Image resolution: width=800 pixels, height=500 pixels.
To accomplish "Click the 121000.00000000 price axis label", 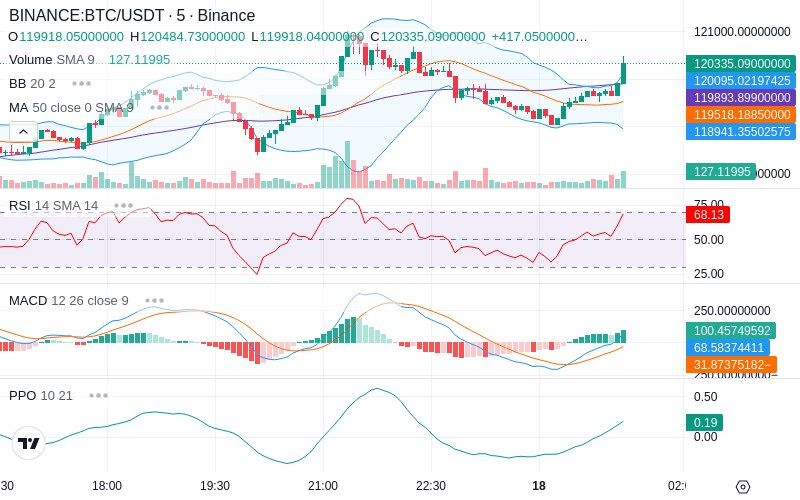I will [742, 32].
